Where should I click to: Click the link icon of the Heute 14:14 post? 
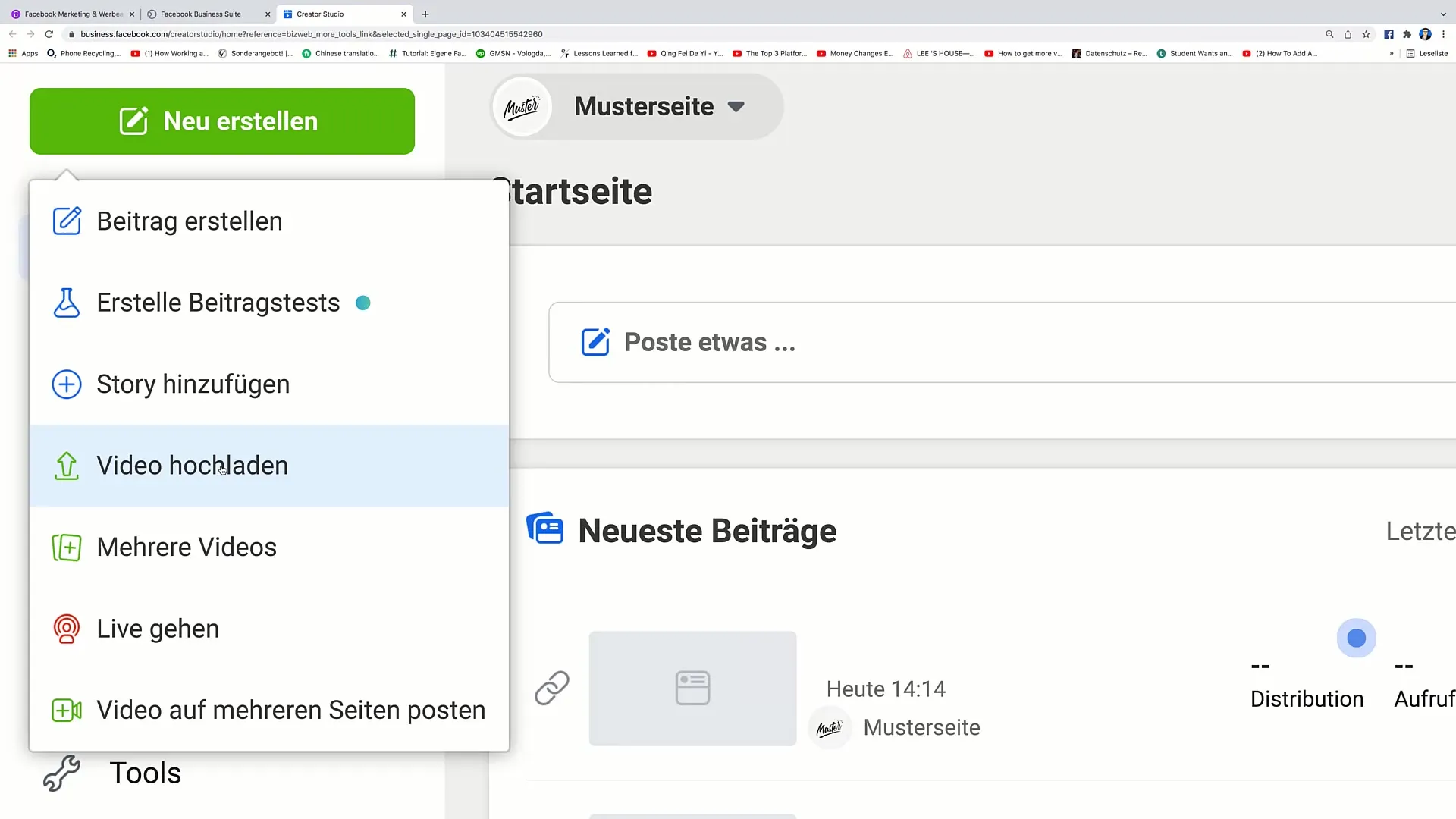point(552,688)
